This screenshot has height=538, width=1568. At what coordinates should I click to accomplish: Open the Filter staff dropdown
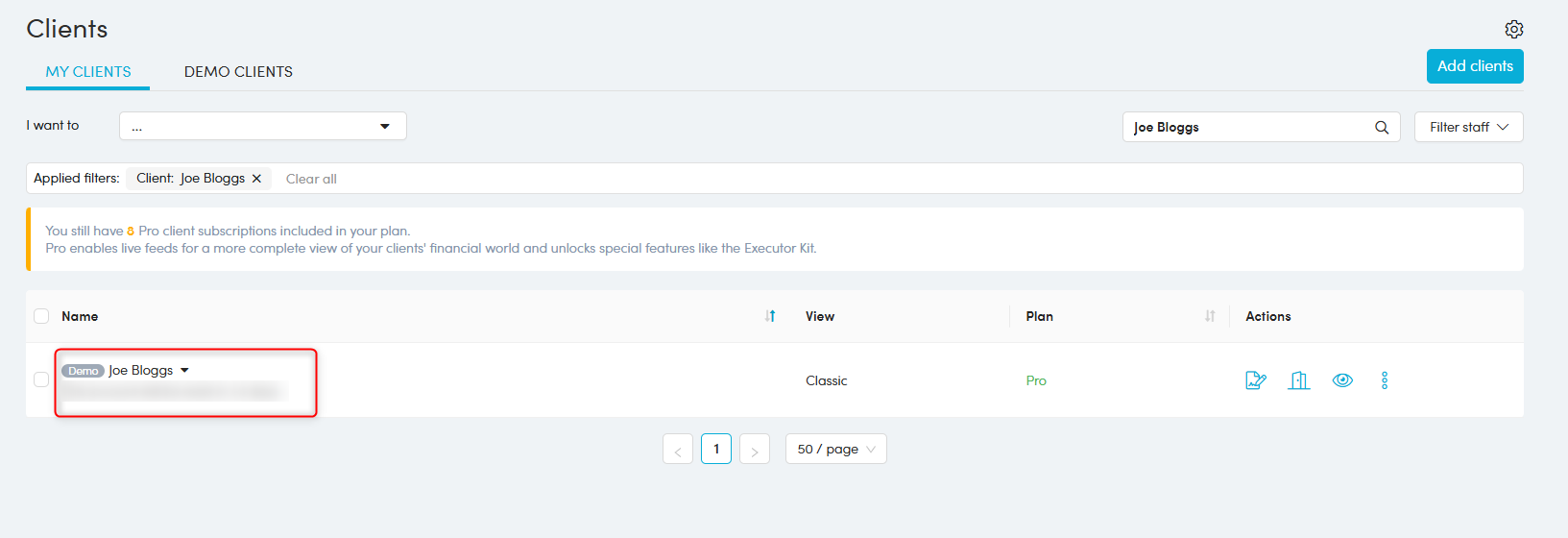[1468, 127]
